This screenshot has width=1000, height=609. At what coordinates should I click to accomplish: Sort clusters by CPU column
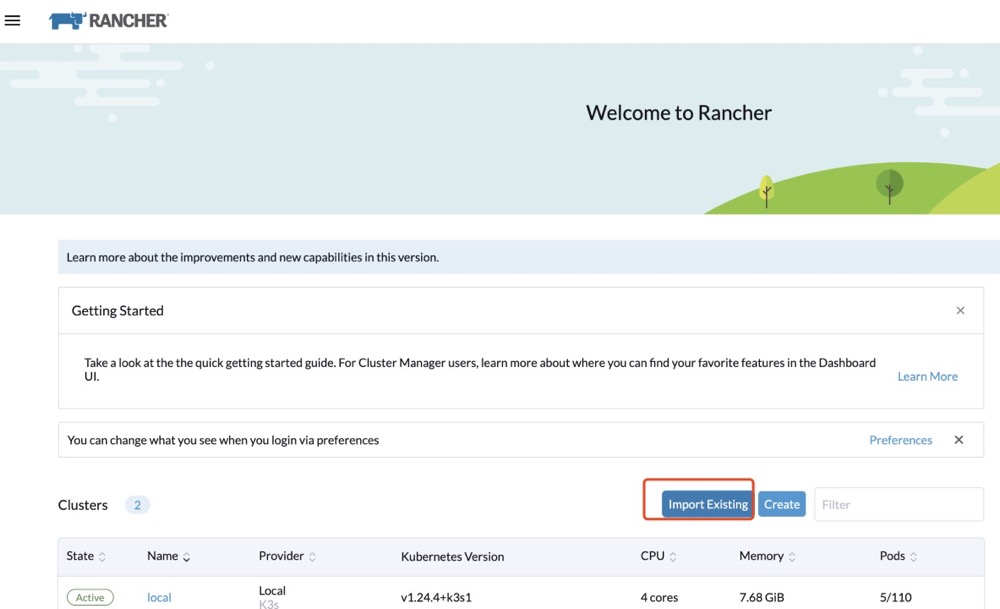(x=658, y=556)
